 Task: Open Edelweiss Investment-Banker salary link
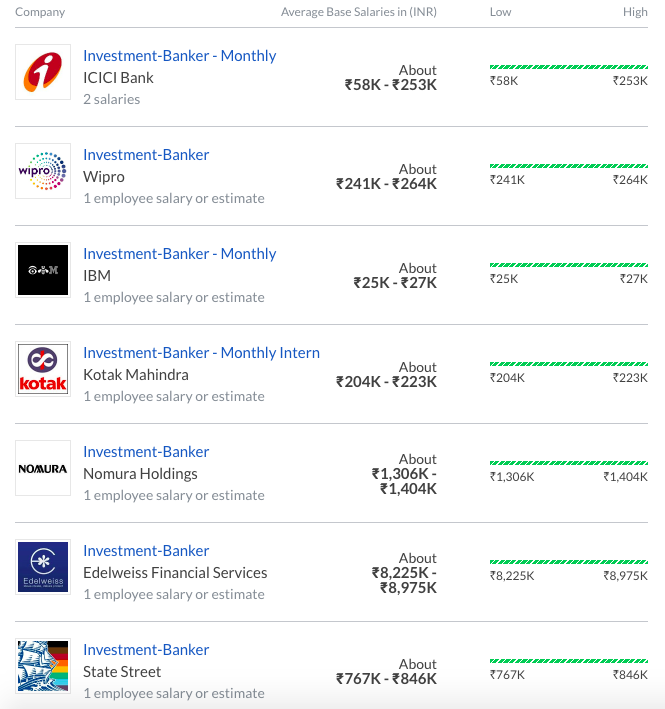(146, 551)
